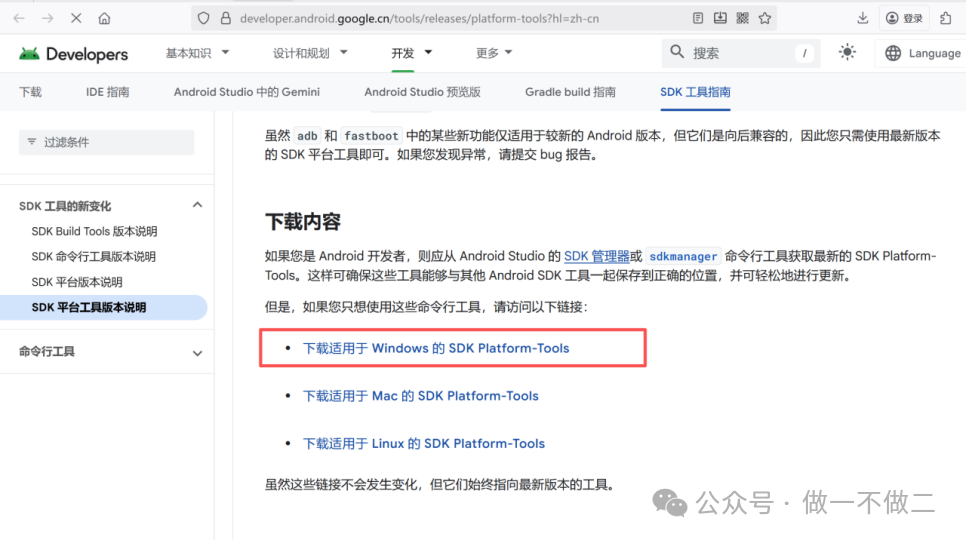966x541 pixels.
Task: Open the 下载 tab
Action: [x=30, y=92]
